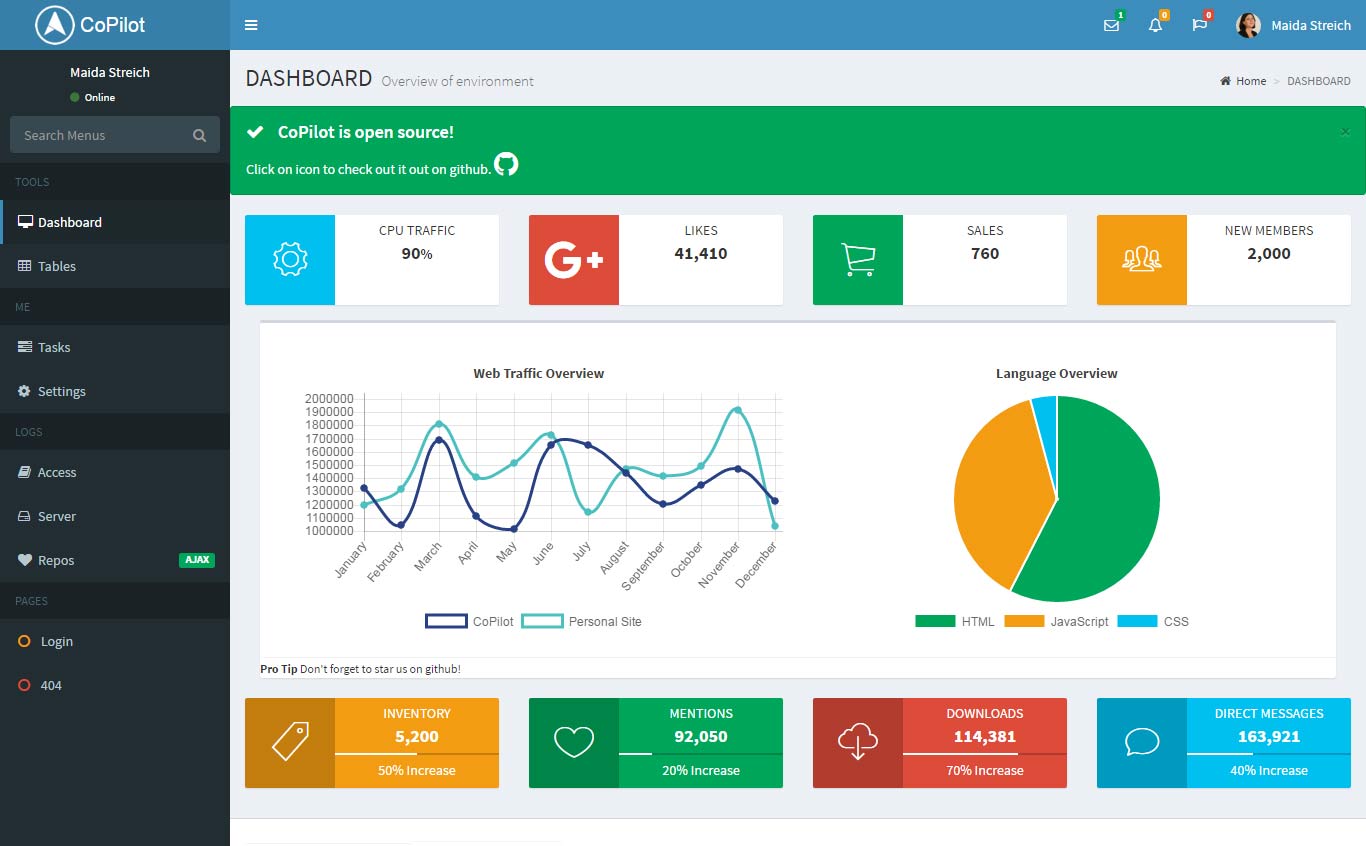Click the Pro Tip footer text
The image size is (1366, 846).
pyautogui.click(x=360, y=669)
